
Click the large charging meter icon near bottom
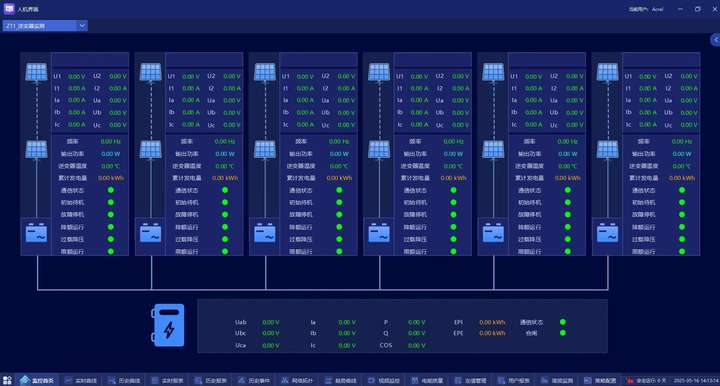coord(168,325)
